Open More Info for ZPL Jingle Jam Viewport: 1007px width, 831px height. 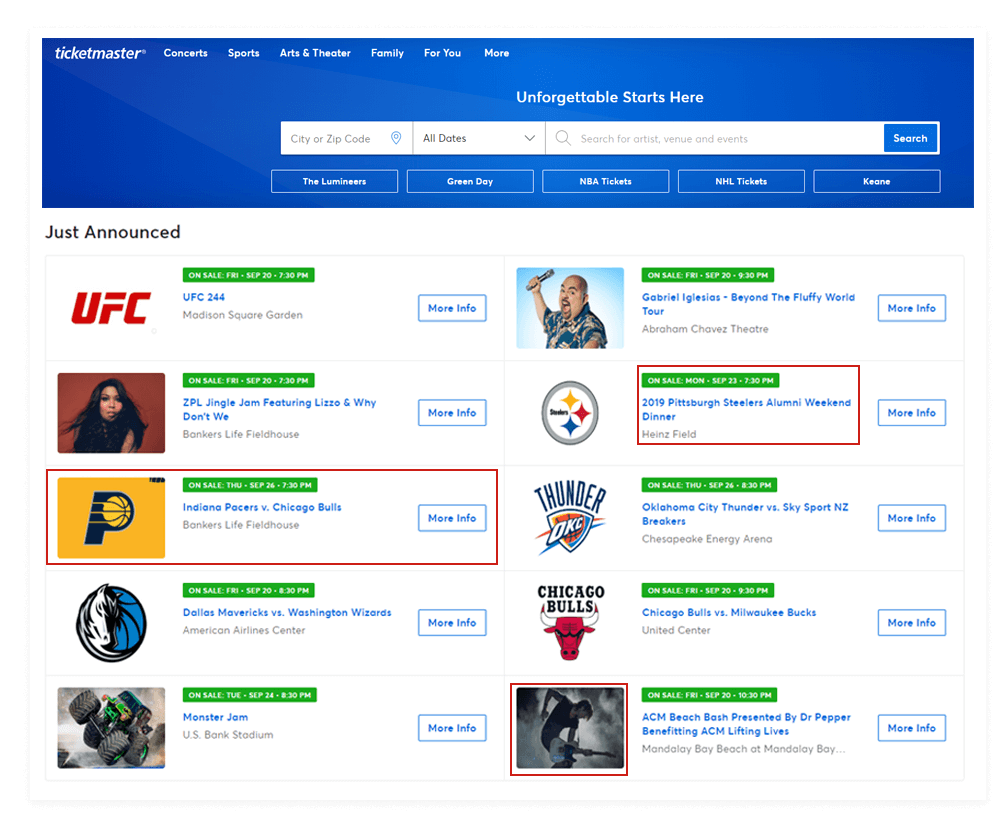coord(452,413)
